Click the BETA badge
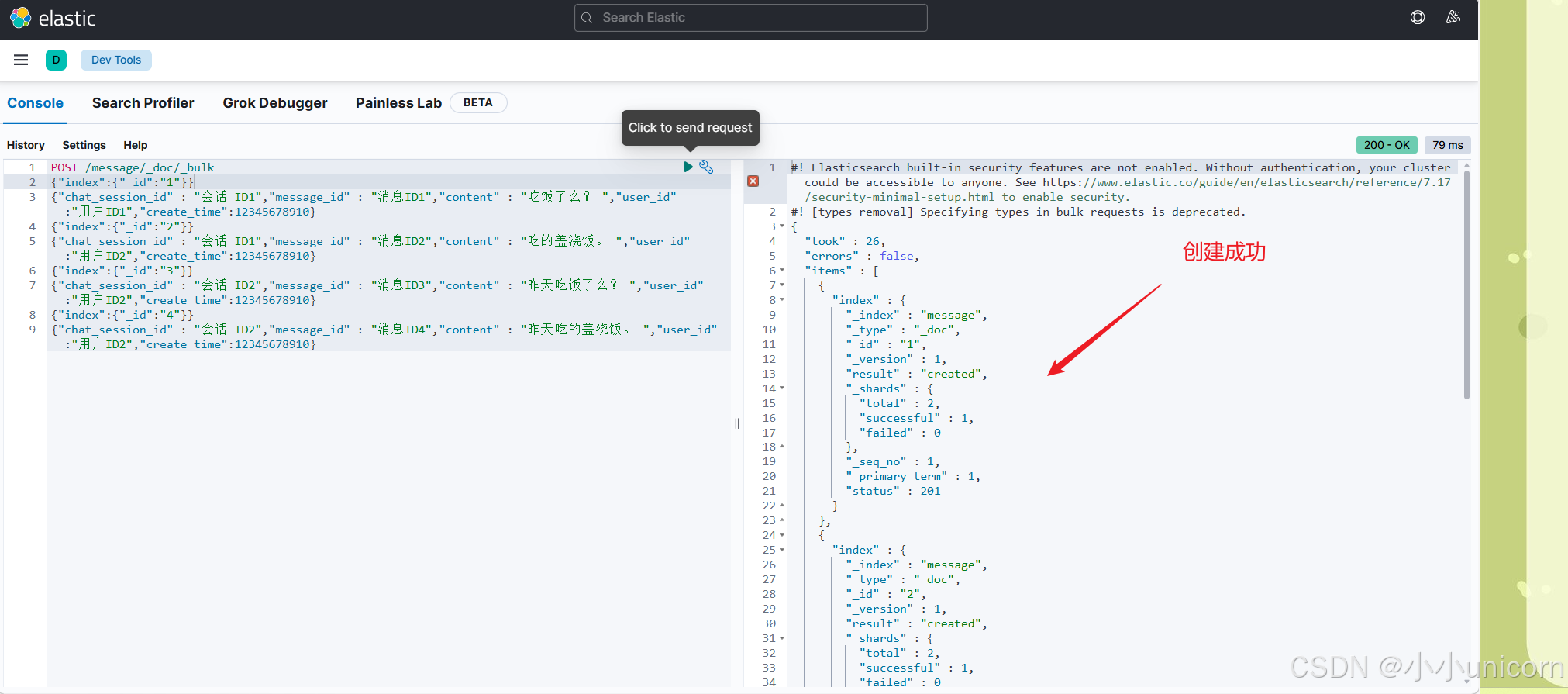Image resolution: width=1568 pixels, height=694 pixels. (x=478, y=102)
